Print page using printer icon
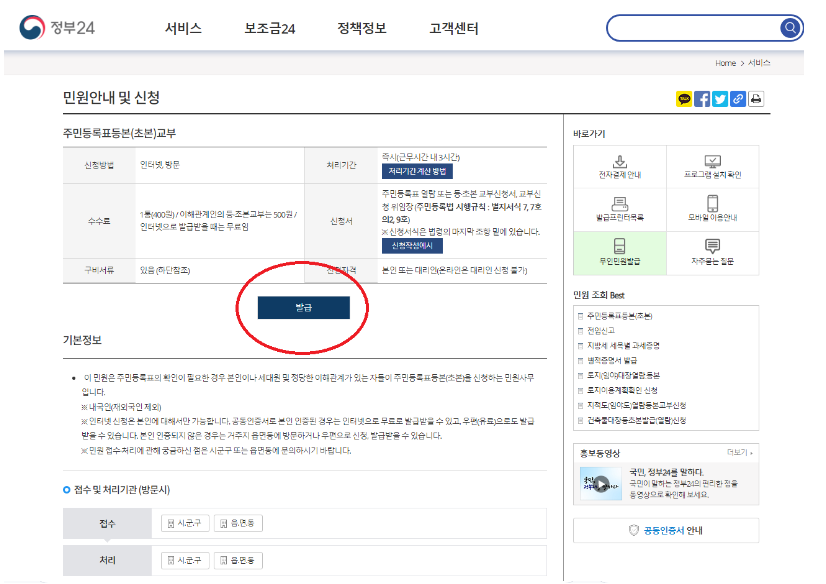The width and height of the screenshot is (826, 584). (x=756, y=99)
